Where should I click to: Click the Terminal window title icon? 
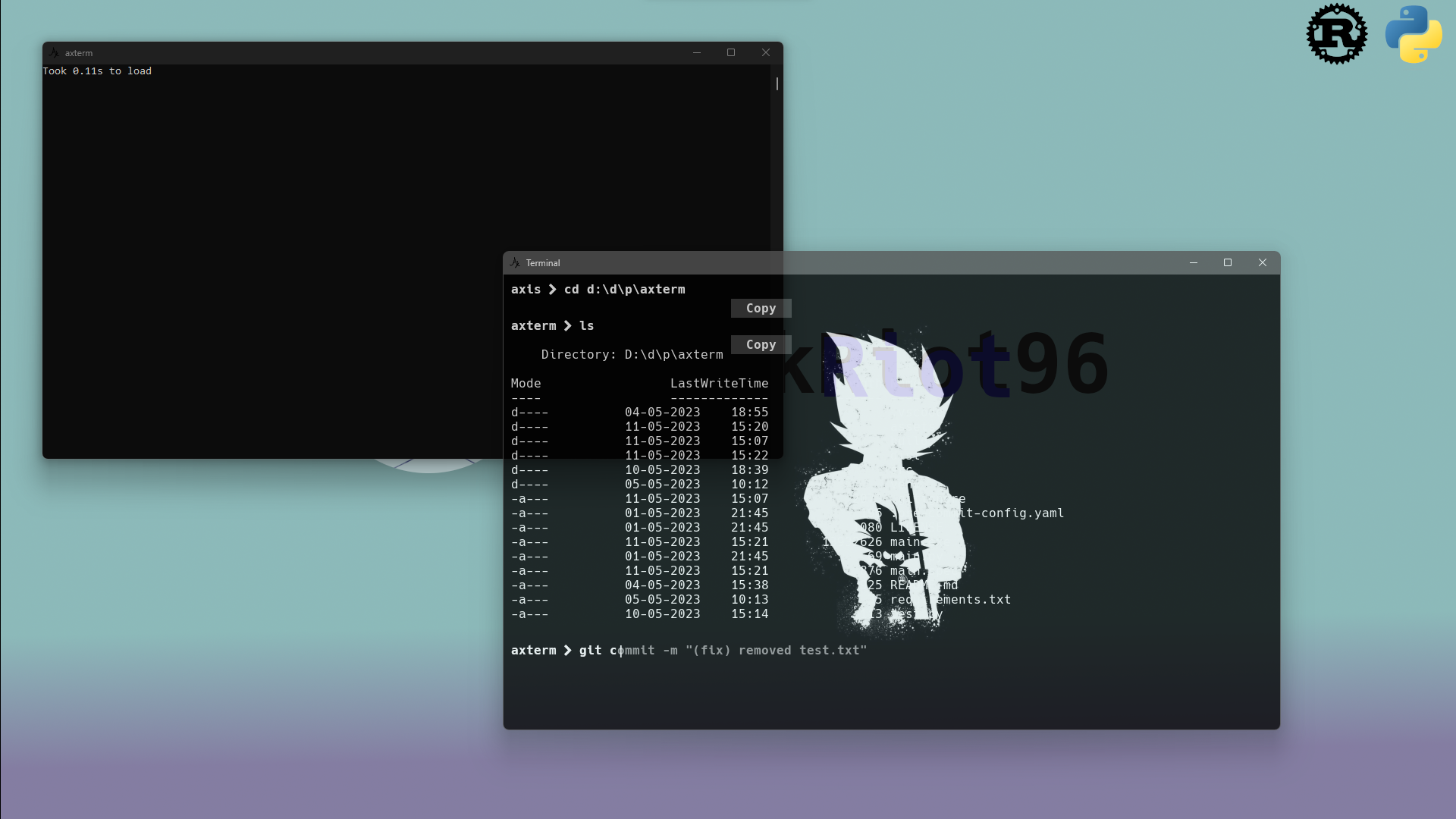515,262
